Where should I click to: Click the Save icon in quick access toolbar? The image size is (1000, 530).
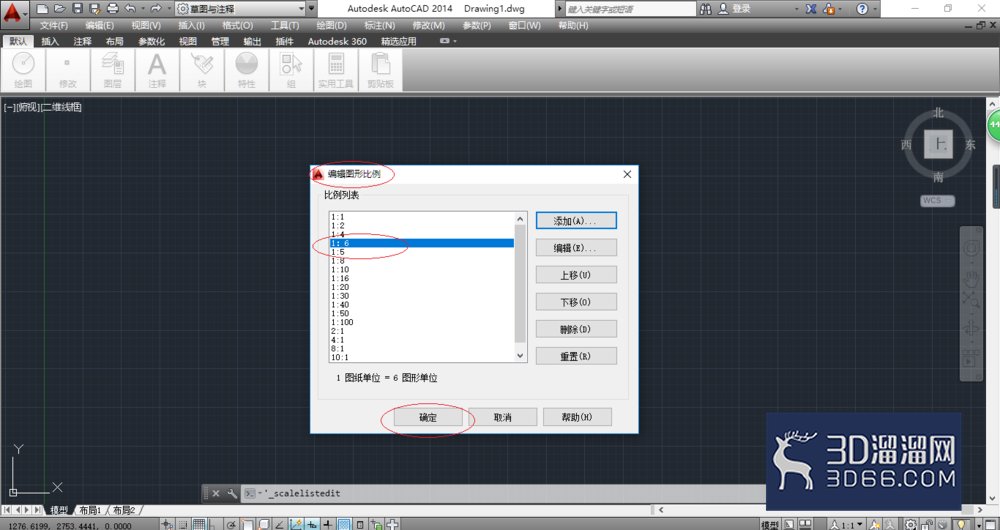click(x=77, y=9)
